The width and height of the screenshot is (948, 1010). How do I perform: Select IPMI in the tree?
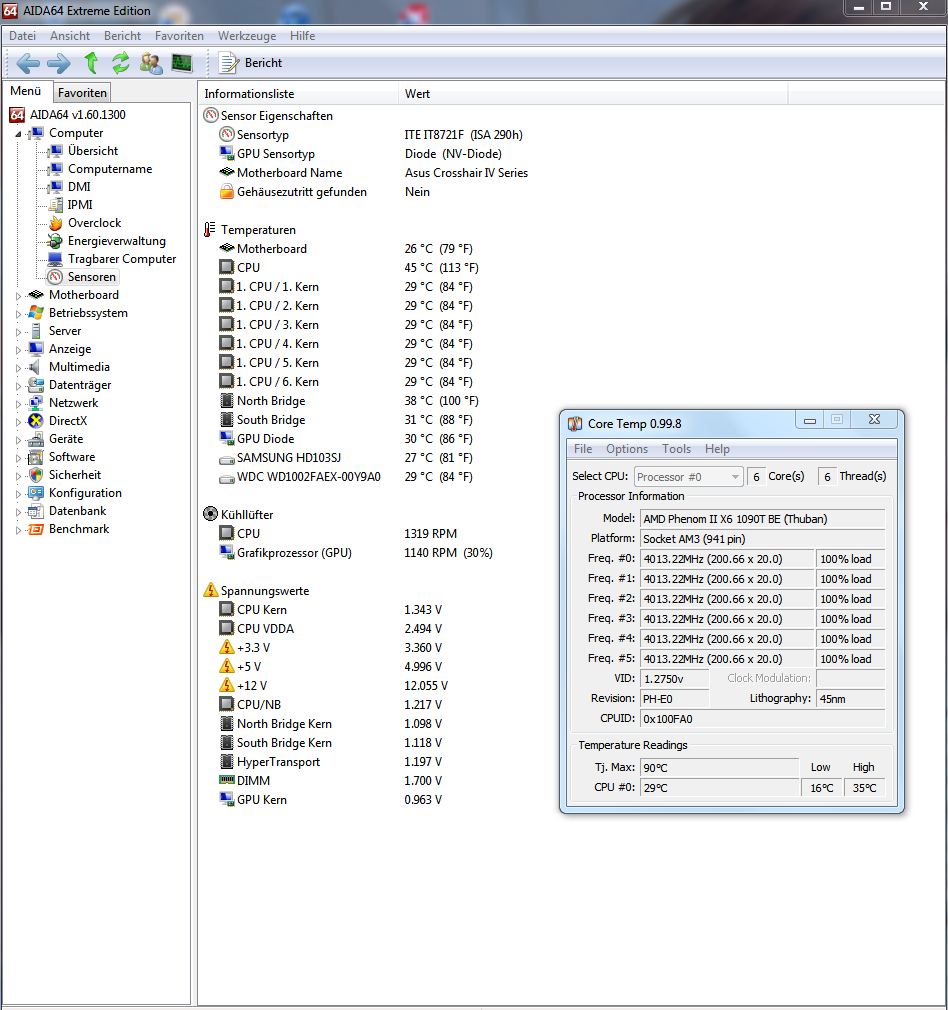pos(80,205)
